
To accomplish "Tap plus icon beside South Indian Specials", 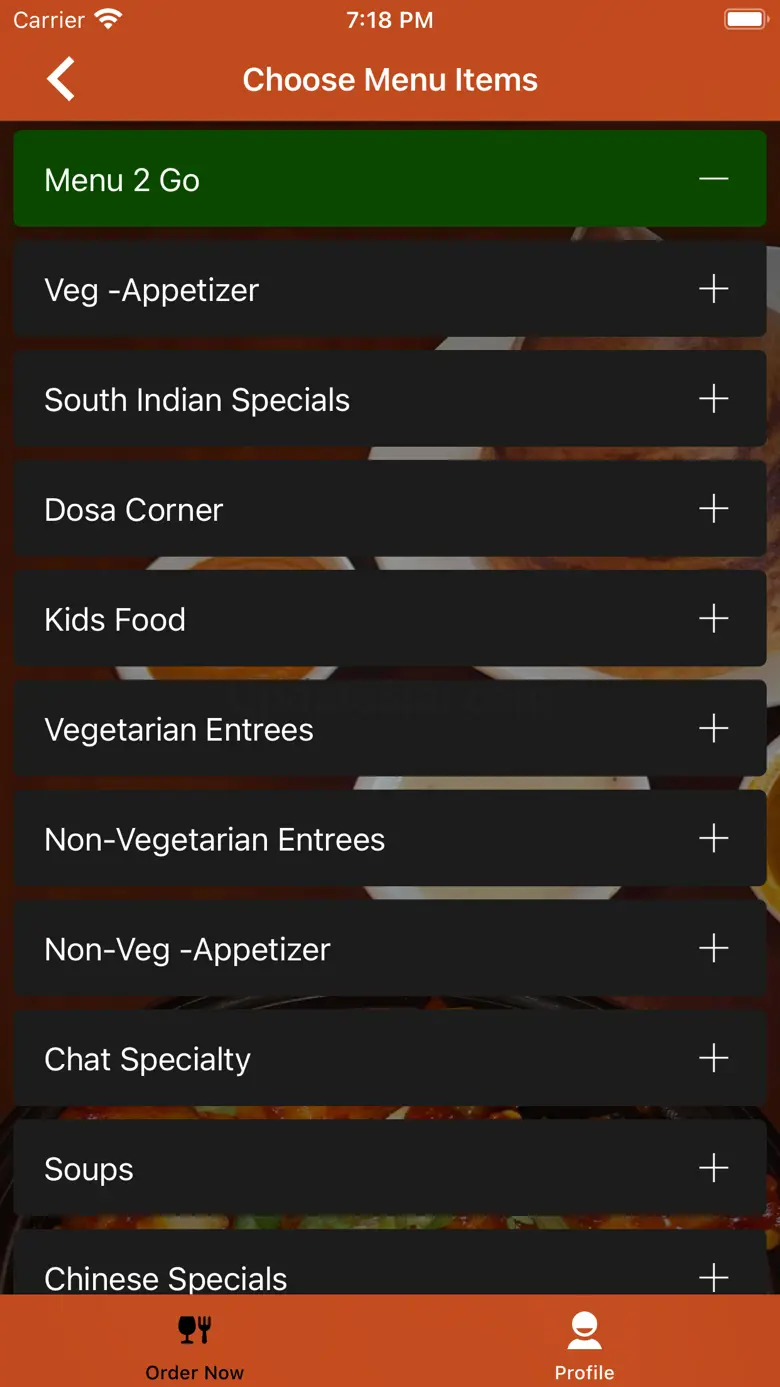I will pyautogui.click(x=713, y=399).
